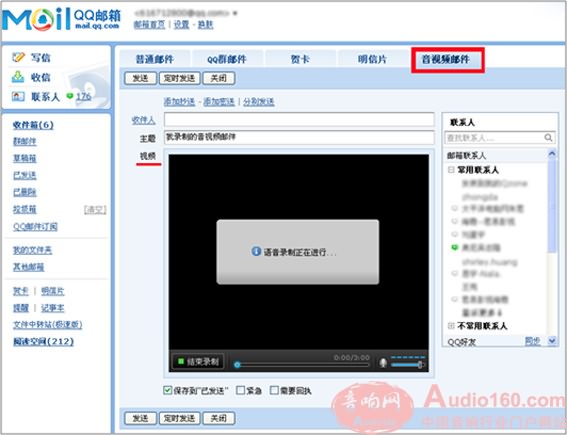Stop recording with 结束录制 button
The width and height of the screenshot is (567, 435).
(198, 361)
